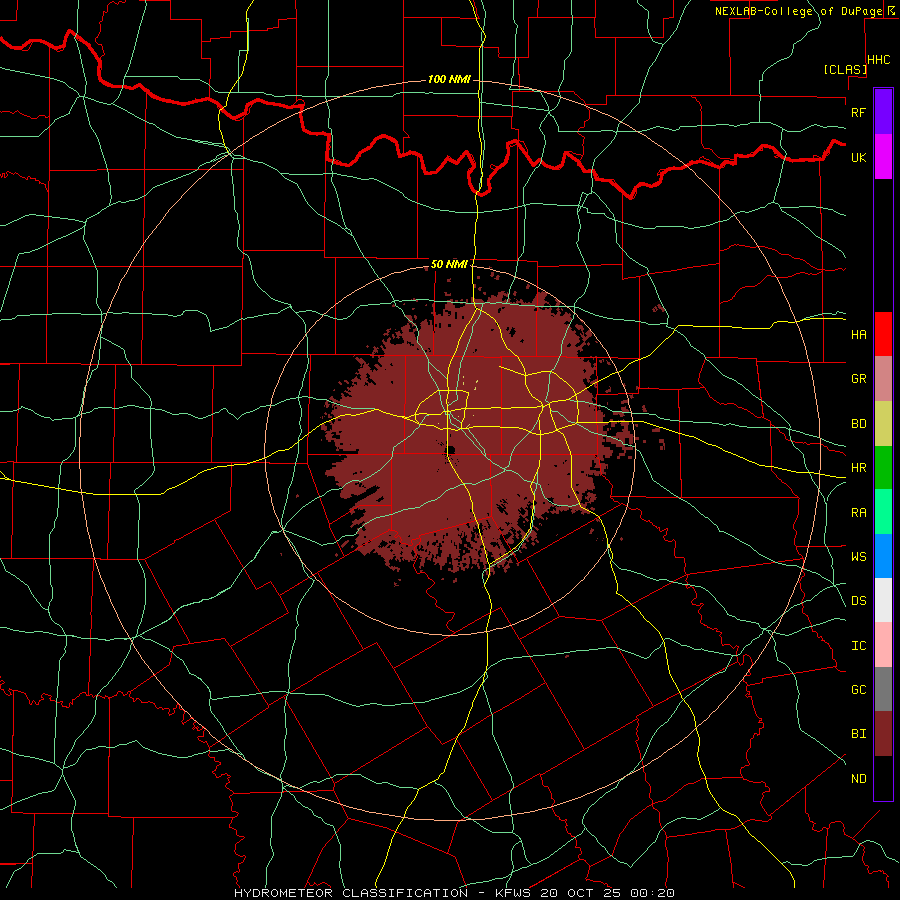The image size is (900, 900).
Task: Click the 'HYDROMETEOR CLASSIFICATION - KFWS' footer caption
Action: pyautogui.click(x=382, y=893)
